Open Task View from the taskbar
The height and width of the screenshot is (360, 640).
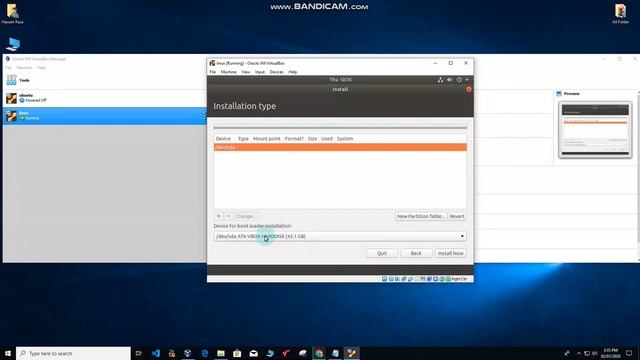click(139, 353)
